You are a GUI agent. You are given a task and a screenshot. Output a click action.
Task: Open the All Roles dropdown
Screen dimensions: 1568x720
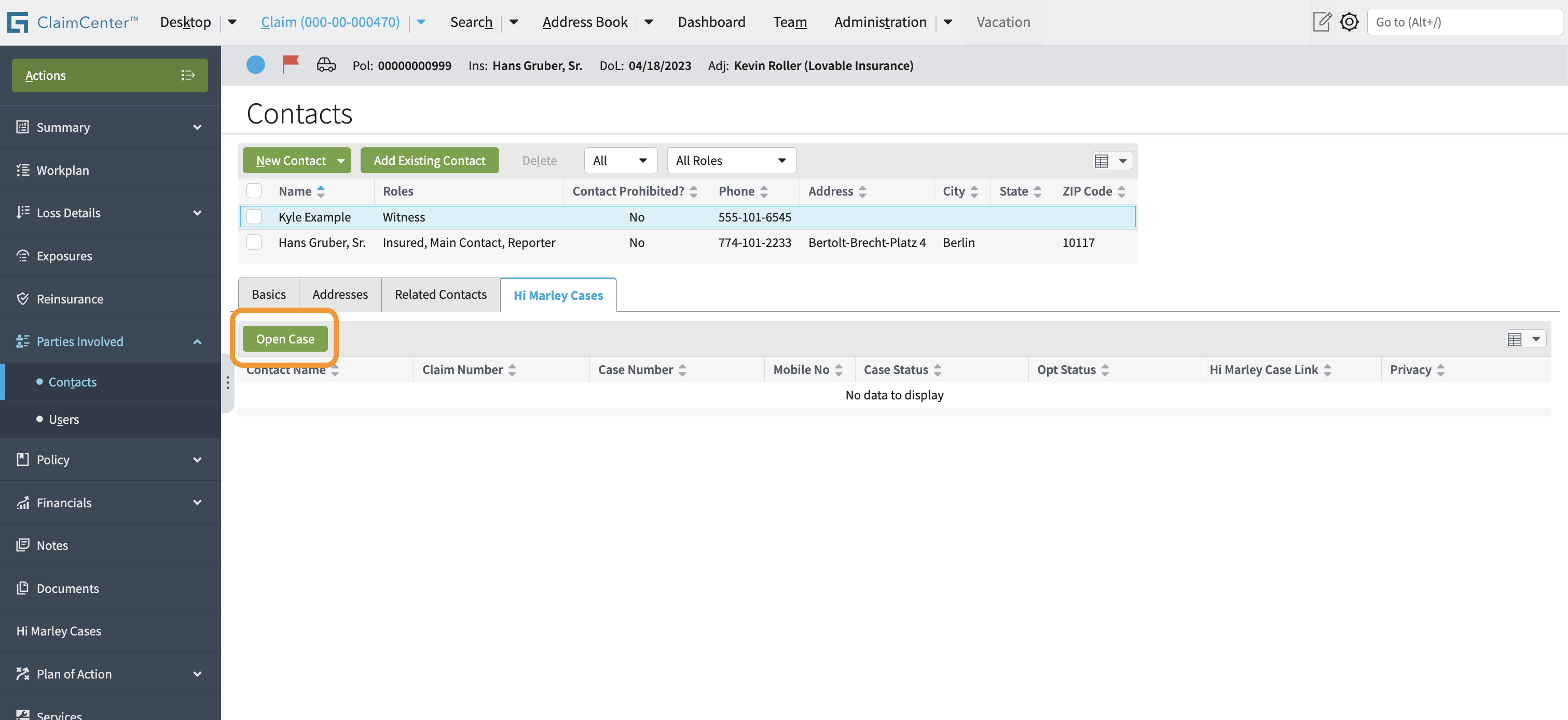(x=731, y=161)
